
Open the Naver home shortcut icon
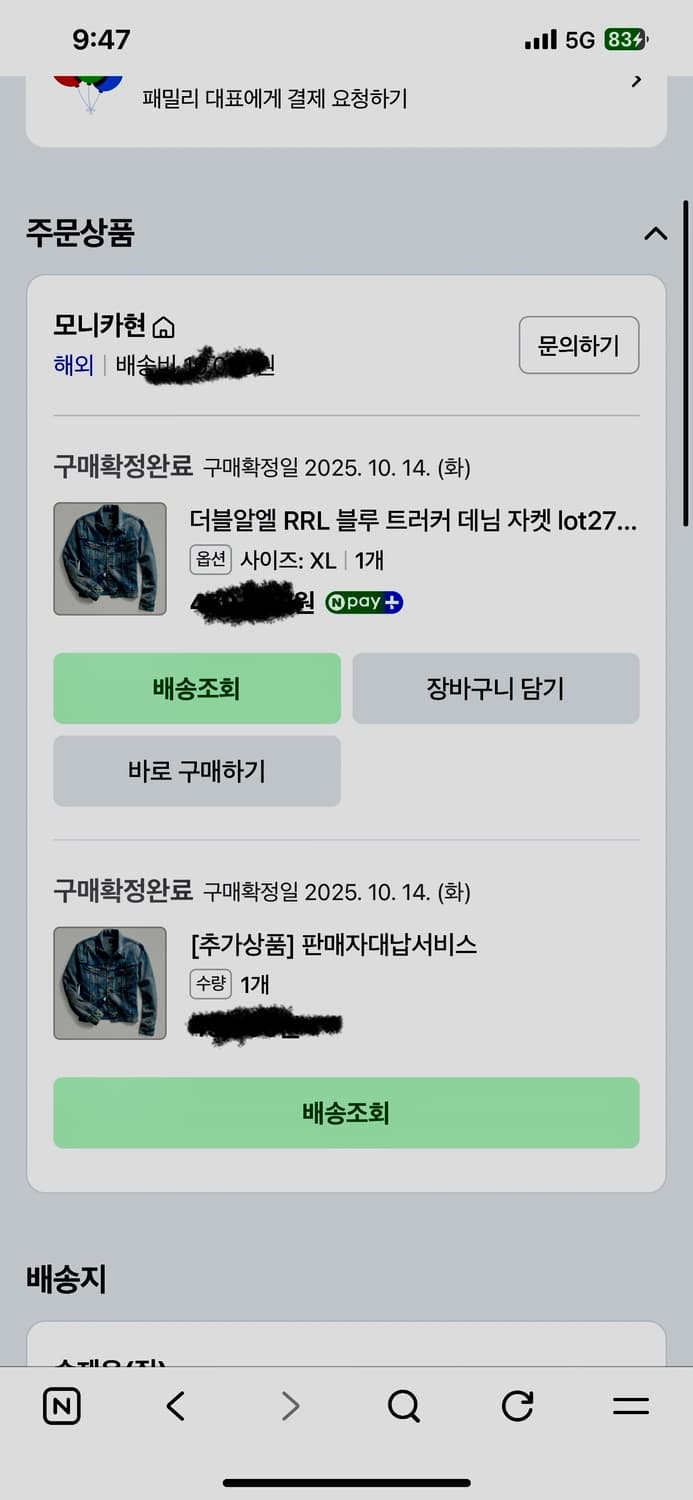60,1406
